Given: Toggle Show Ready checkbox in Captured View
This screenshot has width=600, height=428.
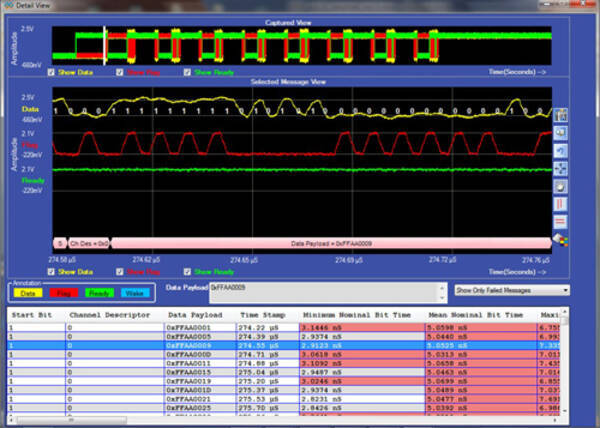Looking at the screenshot, I should (189, 72).
